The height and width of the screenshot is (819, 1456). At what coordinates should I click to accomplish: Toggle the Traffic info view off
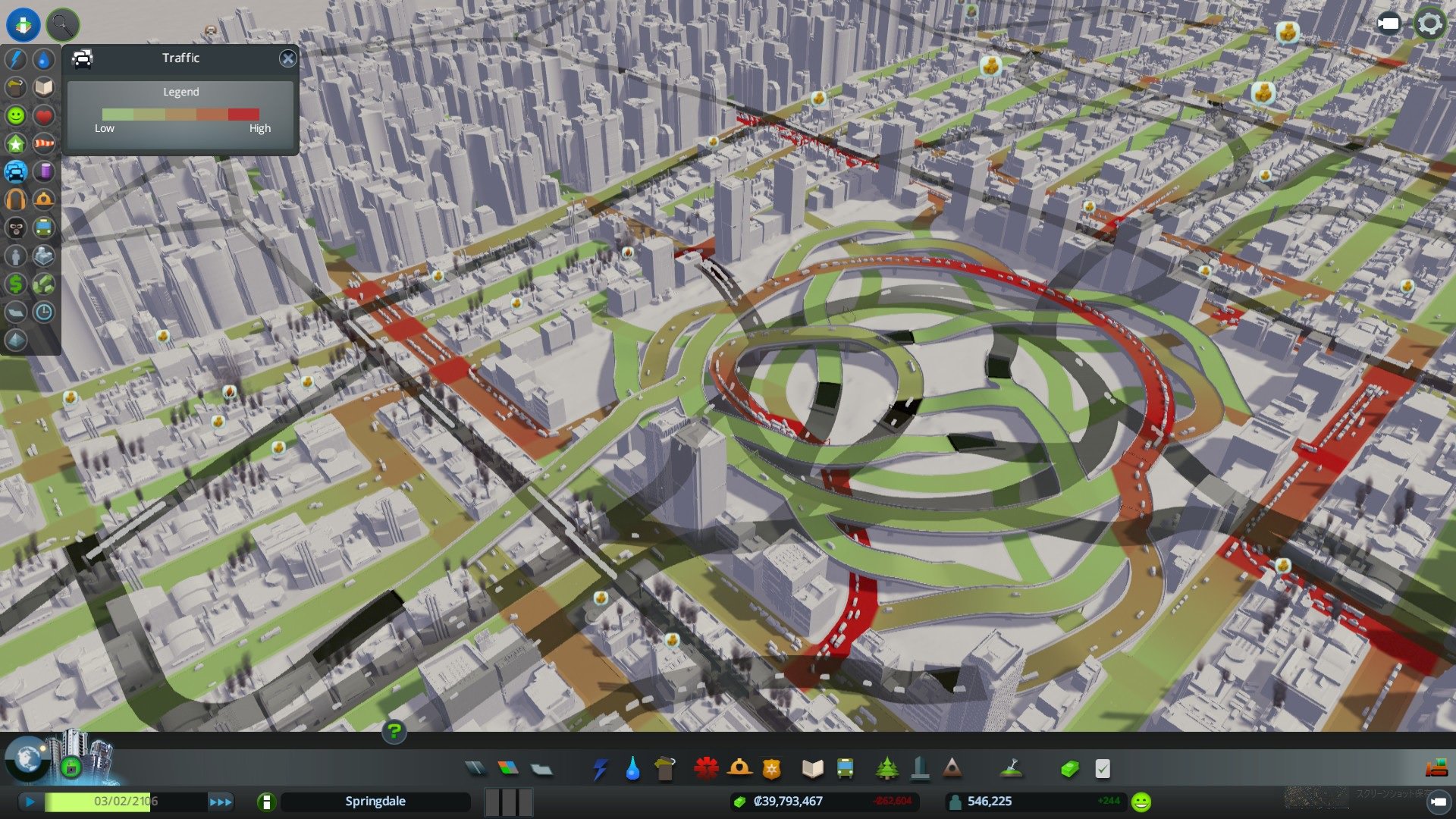16,171
